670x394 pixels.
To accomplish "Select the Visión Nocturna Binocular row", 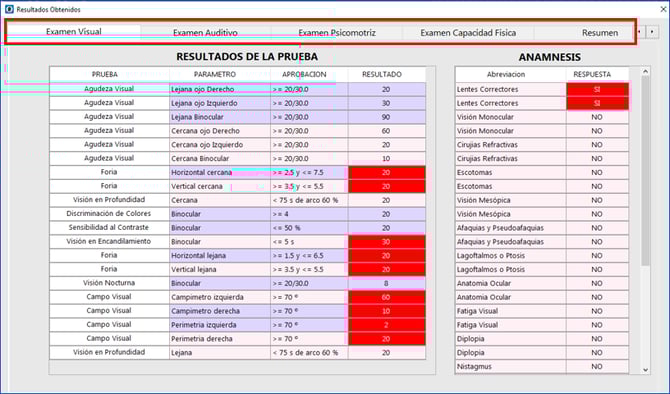I will [238, 283].
